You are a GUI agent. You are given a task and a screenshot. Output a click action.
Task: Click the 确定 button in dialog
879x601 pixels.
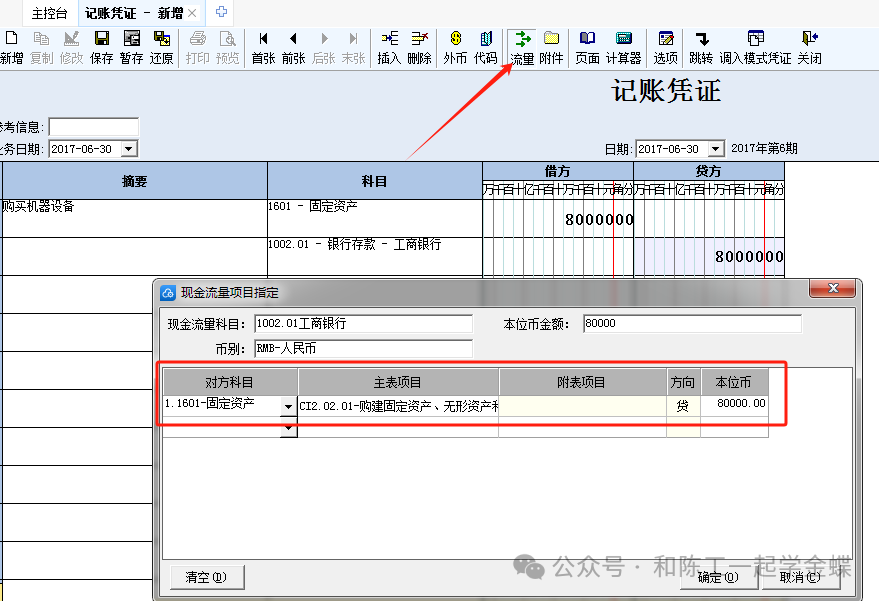click(x=719, y=577)
